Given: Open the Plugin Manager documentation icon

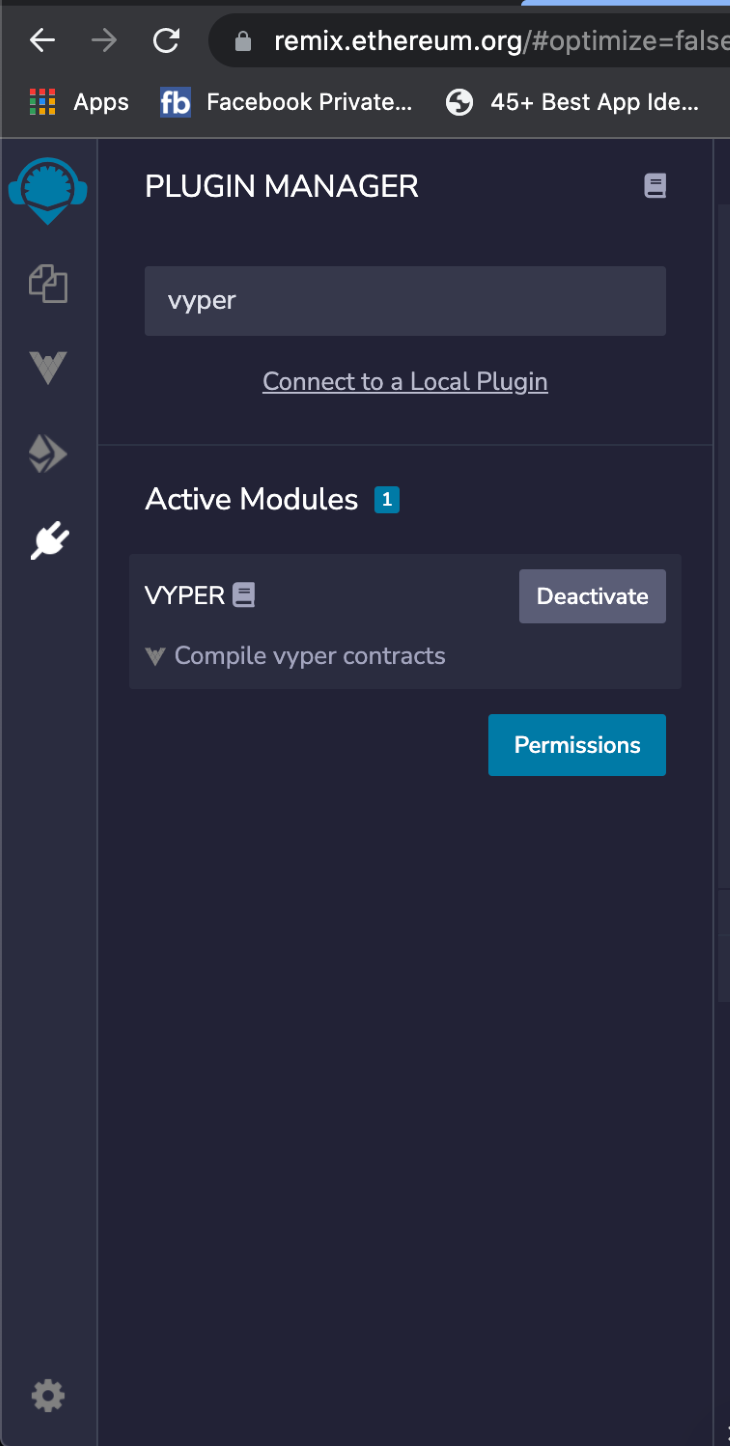Looking at the screenshot, I should tap(655, 186).
